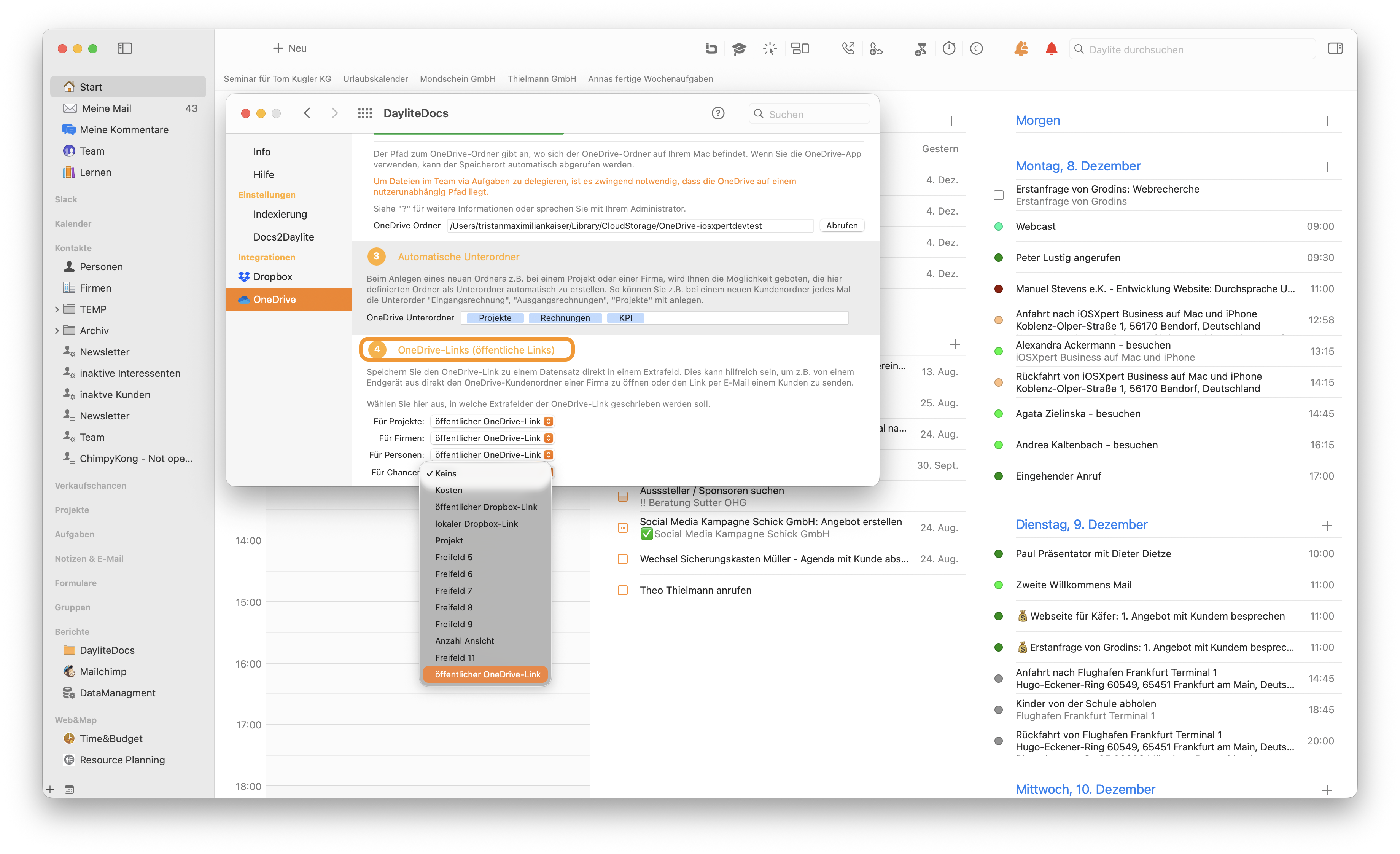This screenshot has width=1400, height=854.
Task: Select Anzahl Ansicht from list
Action: [485, 641]
